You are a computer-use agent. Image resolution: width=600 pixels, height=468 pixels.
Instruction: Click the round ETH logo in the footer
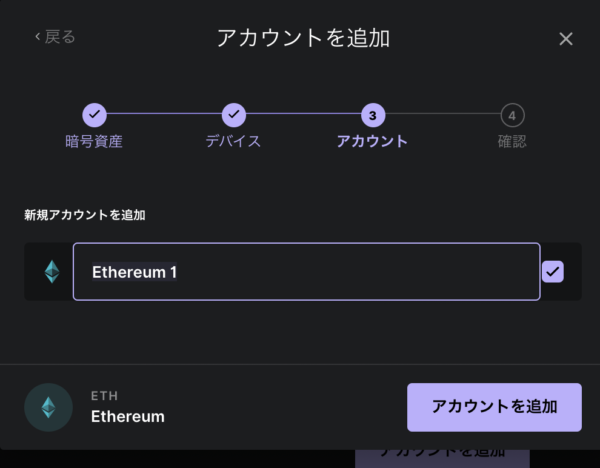(49, 408)
